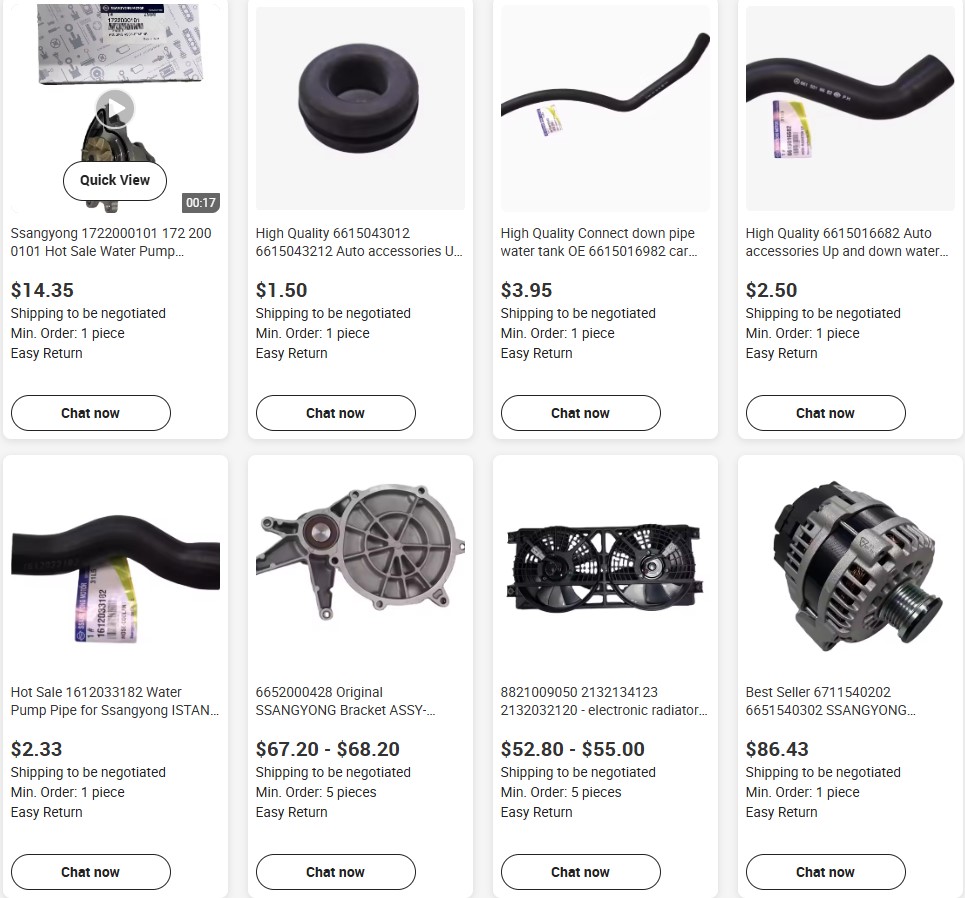Click Chat now under the $14.35 water pump
This screenshot has width=965, height=898.
(x=90, y=413)
